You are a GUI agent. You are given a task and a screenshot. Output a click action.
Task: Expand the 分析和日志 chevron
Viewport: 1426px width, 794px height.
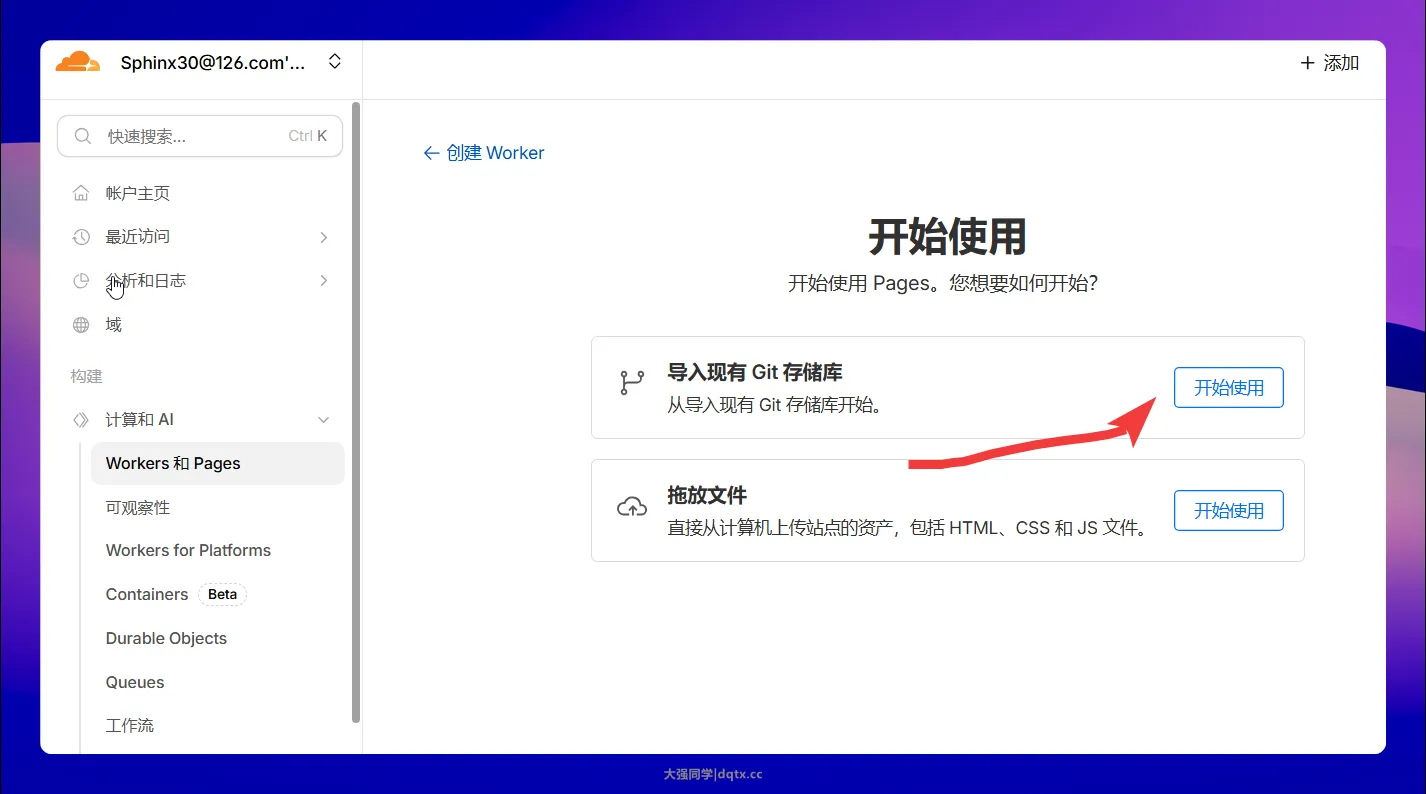[323, 281]
